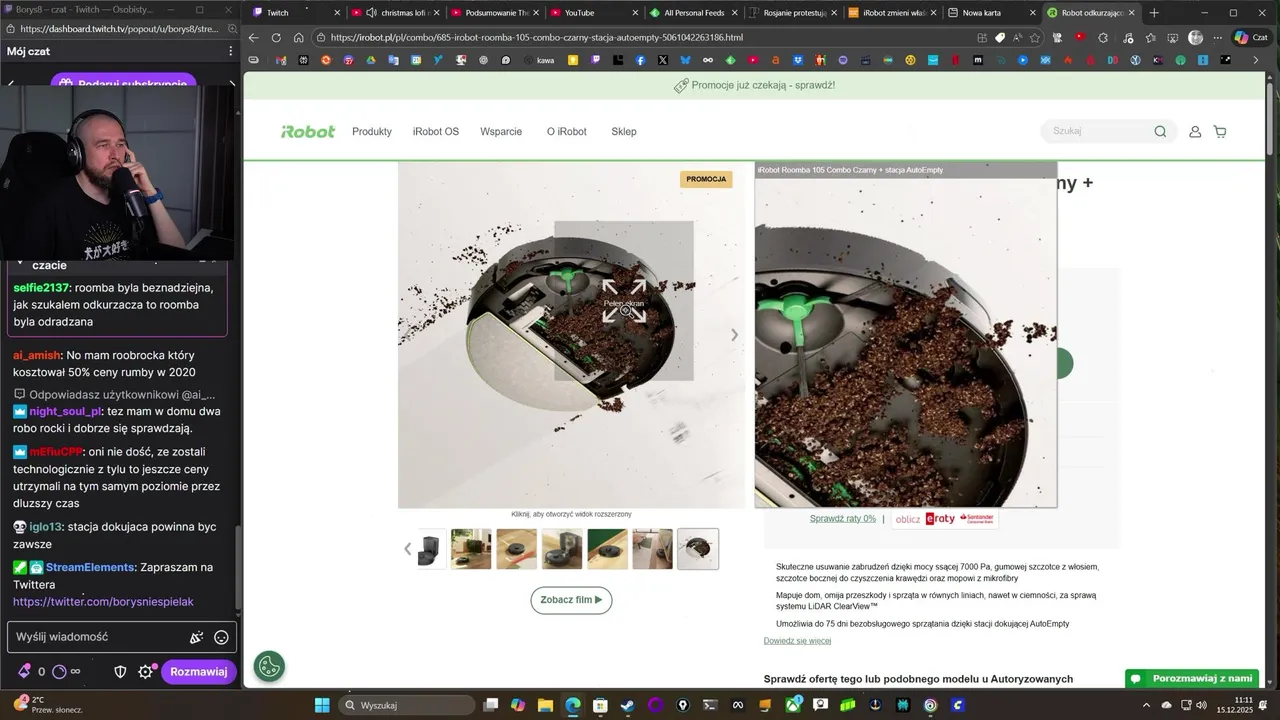
Task: Open the X bookmark in favorites bar
Action: pos(662,60)
